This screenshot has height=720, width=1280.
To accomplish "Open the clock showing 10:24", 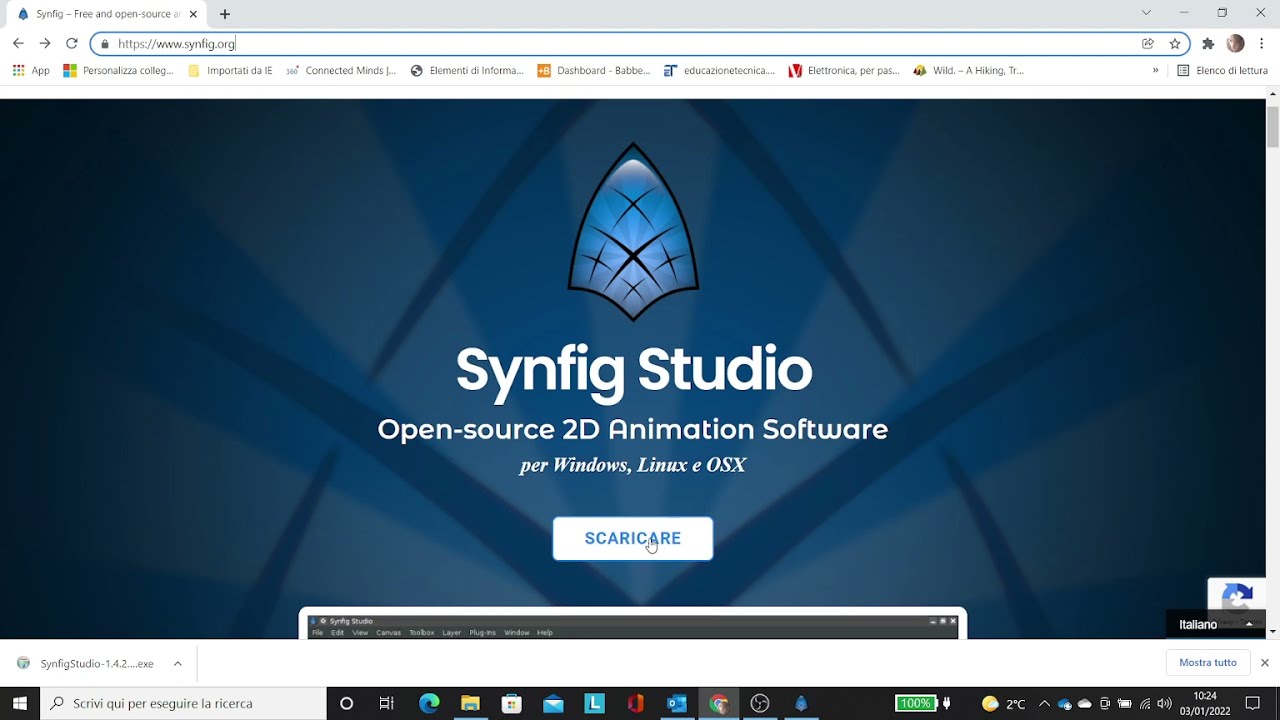I will pyautogui.click(x=1205, y=703).
